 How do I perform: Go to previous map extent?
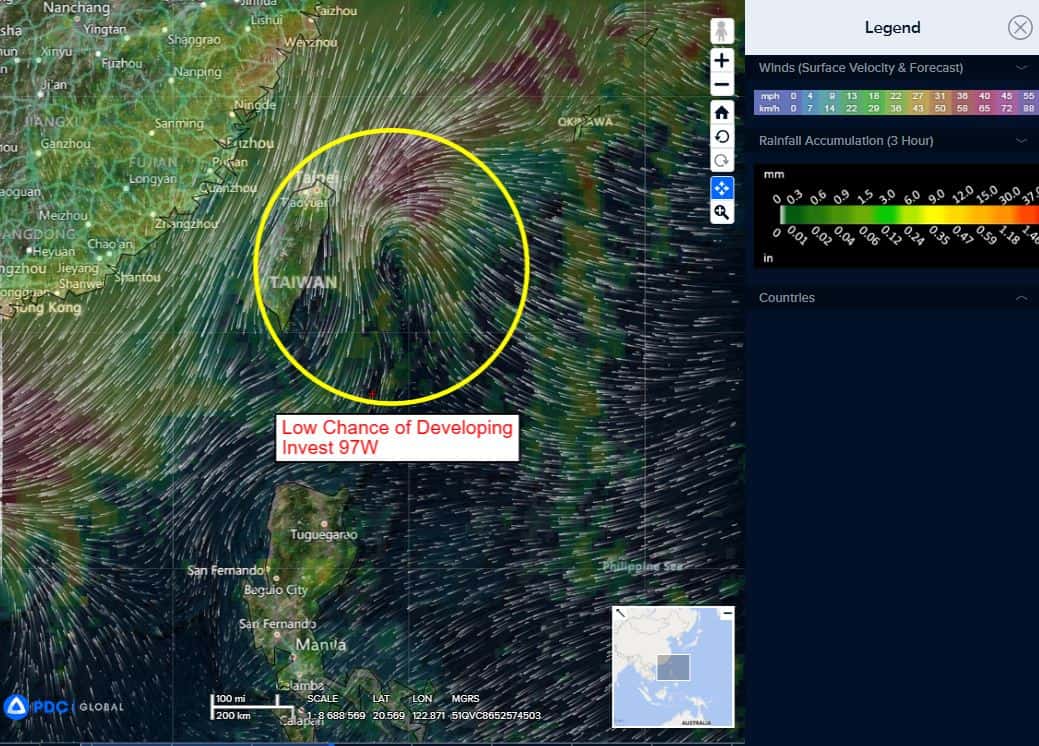[x=722, y=137]
